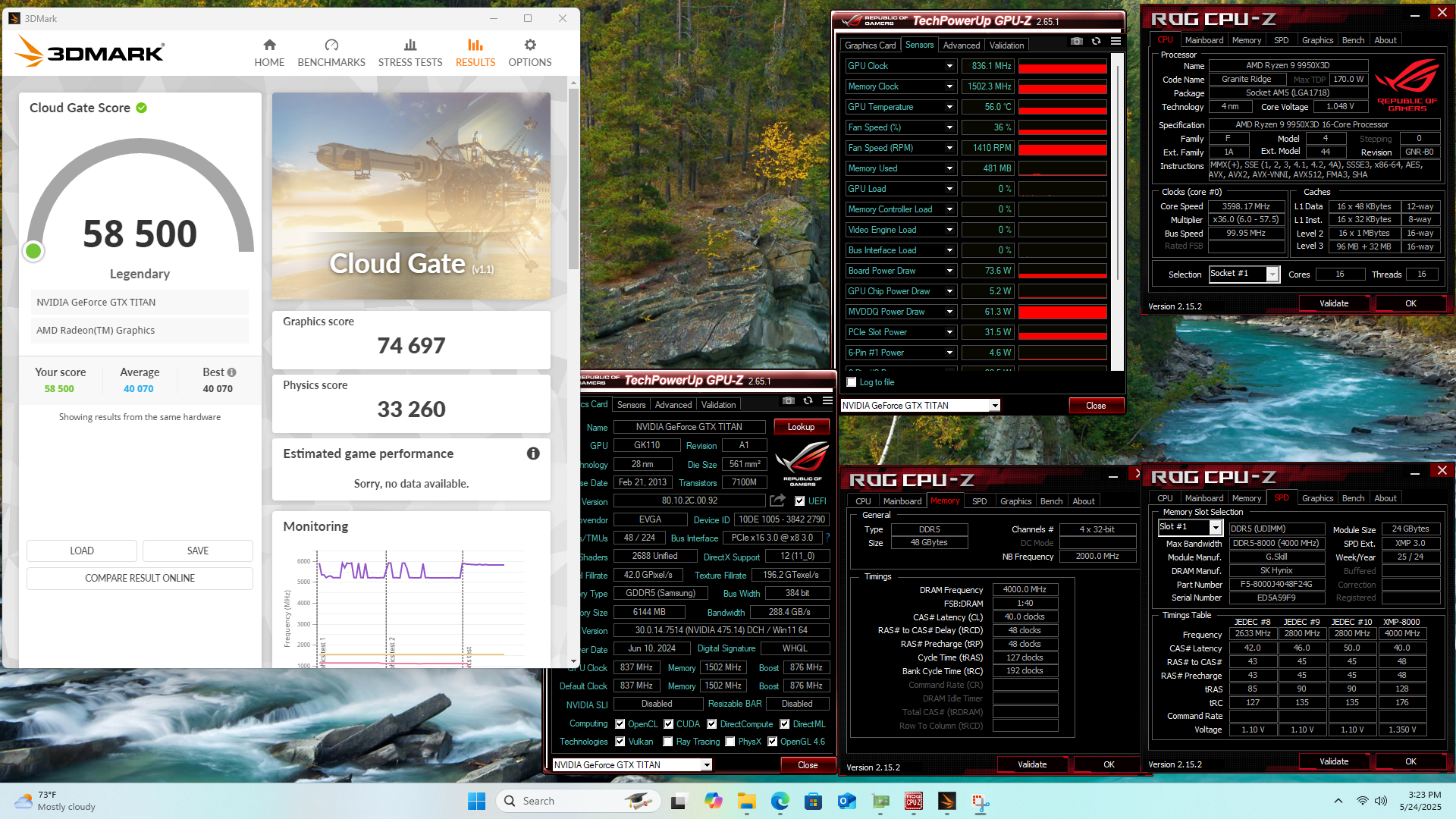The height and width of the screenshot is (819, 1456).
Task: Click the Cloud Gate score gauge indicator dot
Action: click(33, 251)
